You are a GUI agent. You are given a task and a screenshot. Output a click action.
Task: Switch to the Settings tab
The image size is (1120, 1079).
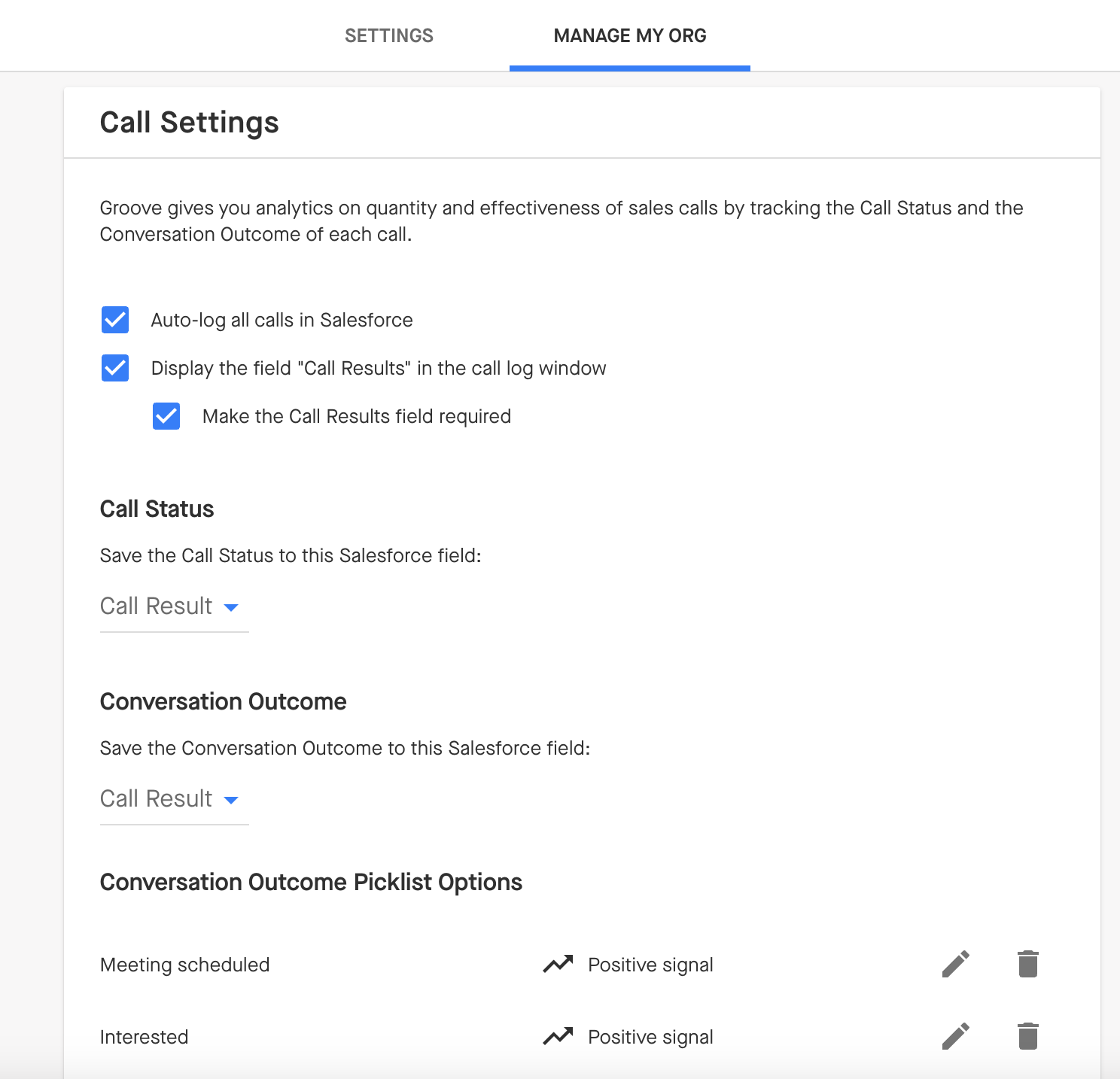[388, 35]
